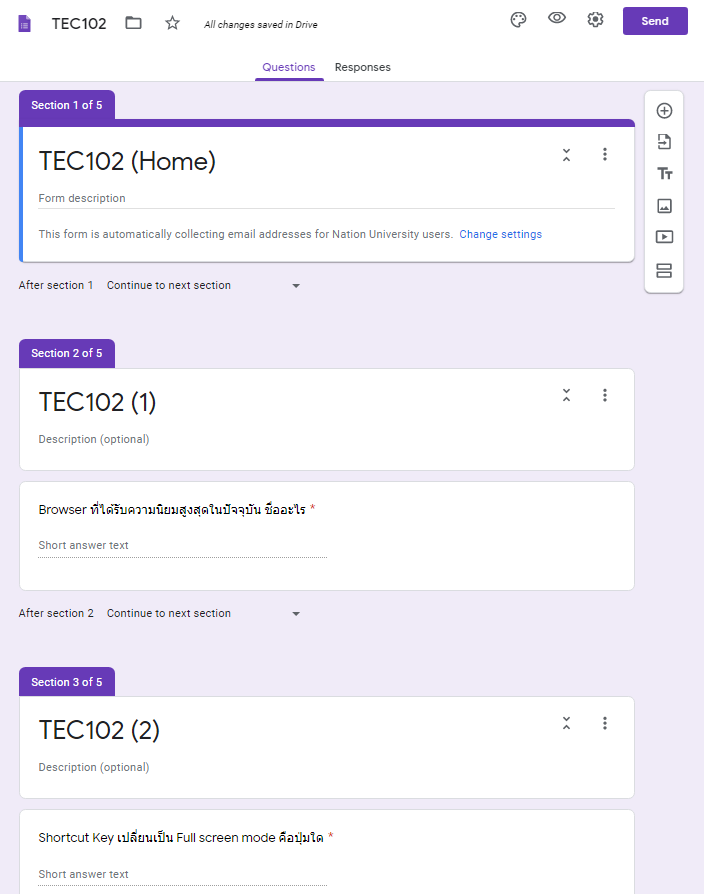This screenshot has height=894, width=704.
Task: Star the TEC102 form
Action: (172, 23)
